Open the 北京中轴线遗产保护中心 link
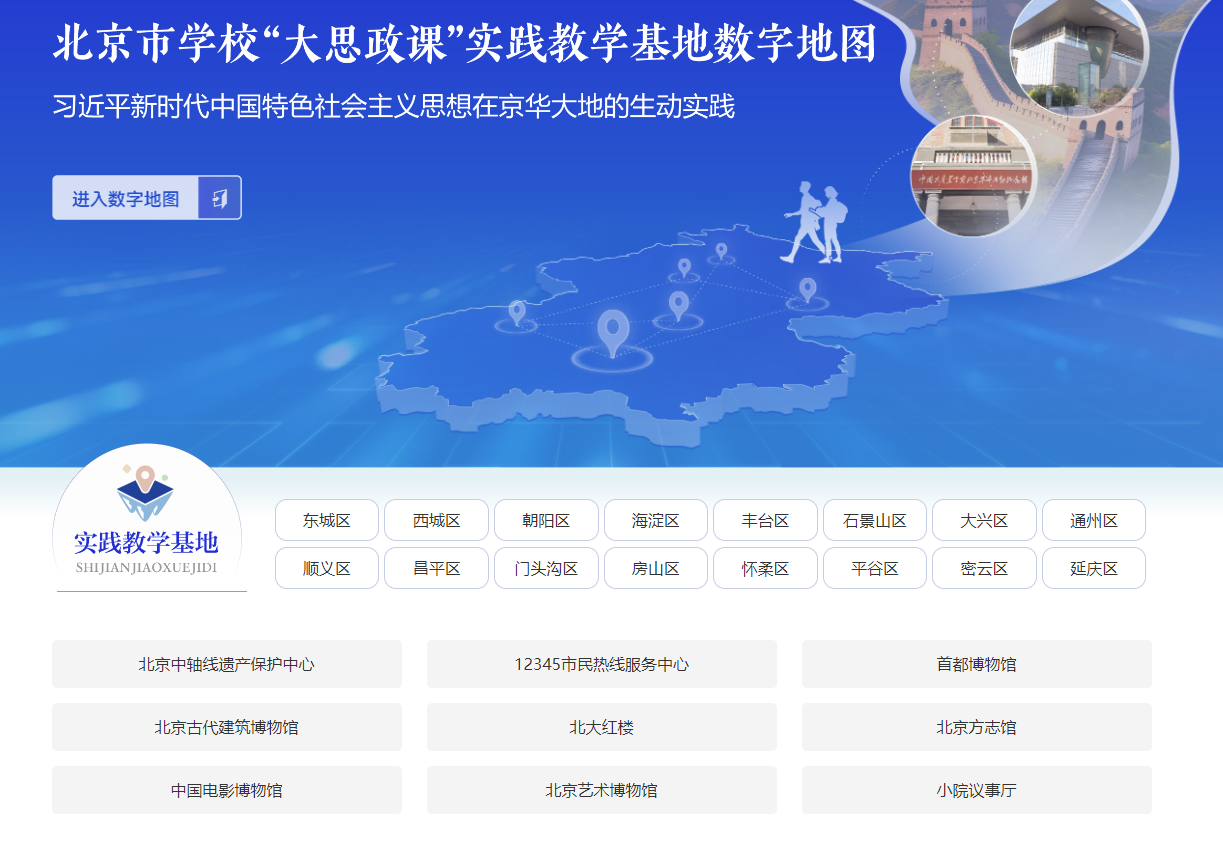1223x841 pixels. (x=227, y=664)
